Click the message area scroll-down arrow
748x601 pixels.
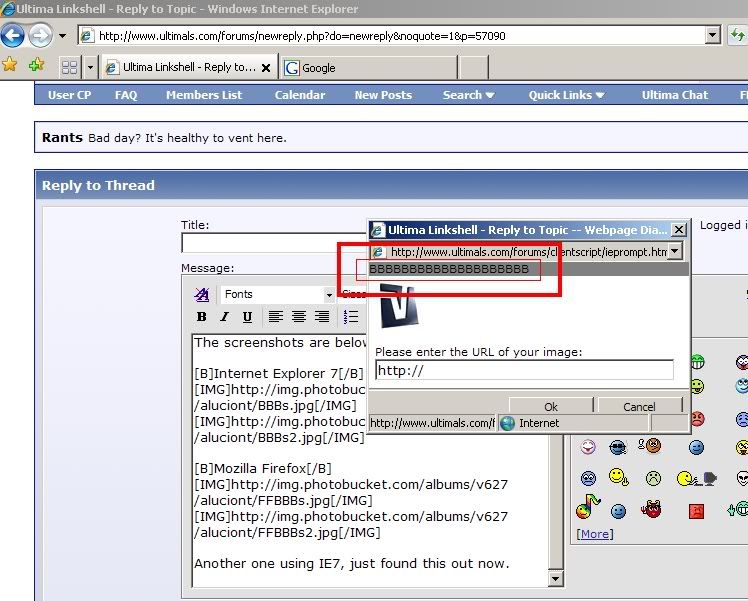555,579
